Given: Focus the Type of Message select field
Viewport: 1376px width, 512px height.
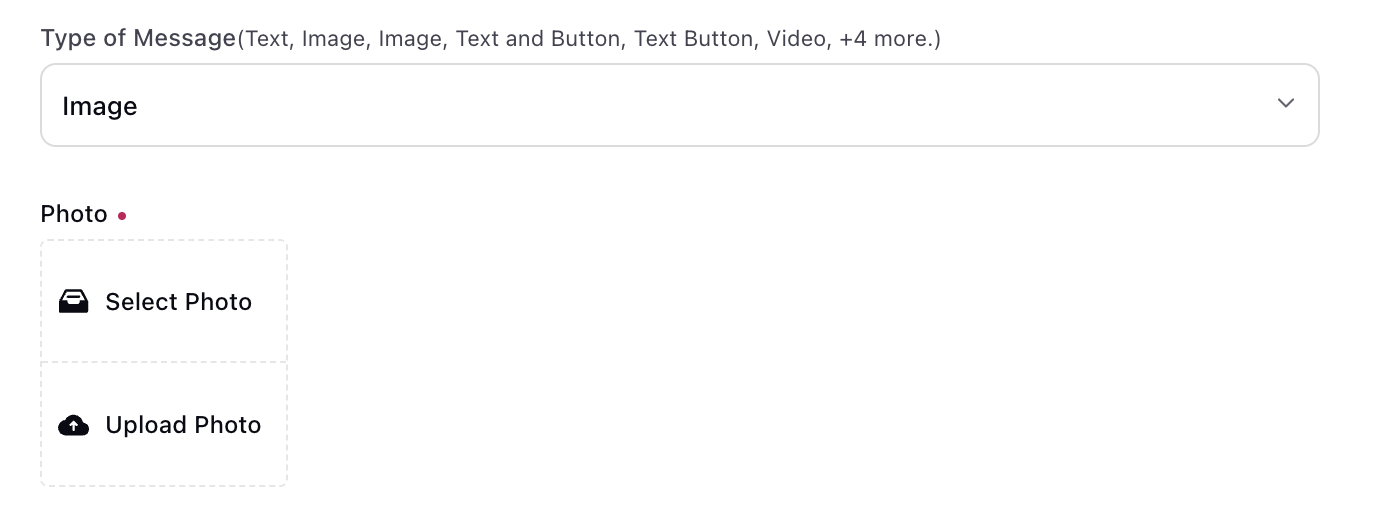Looking at the screenshot, I should 680,105.
